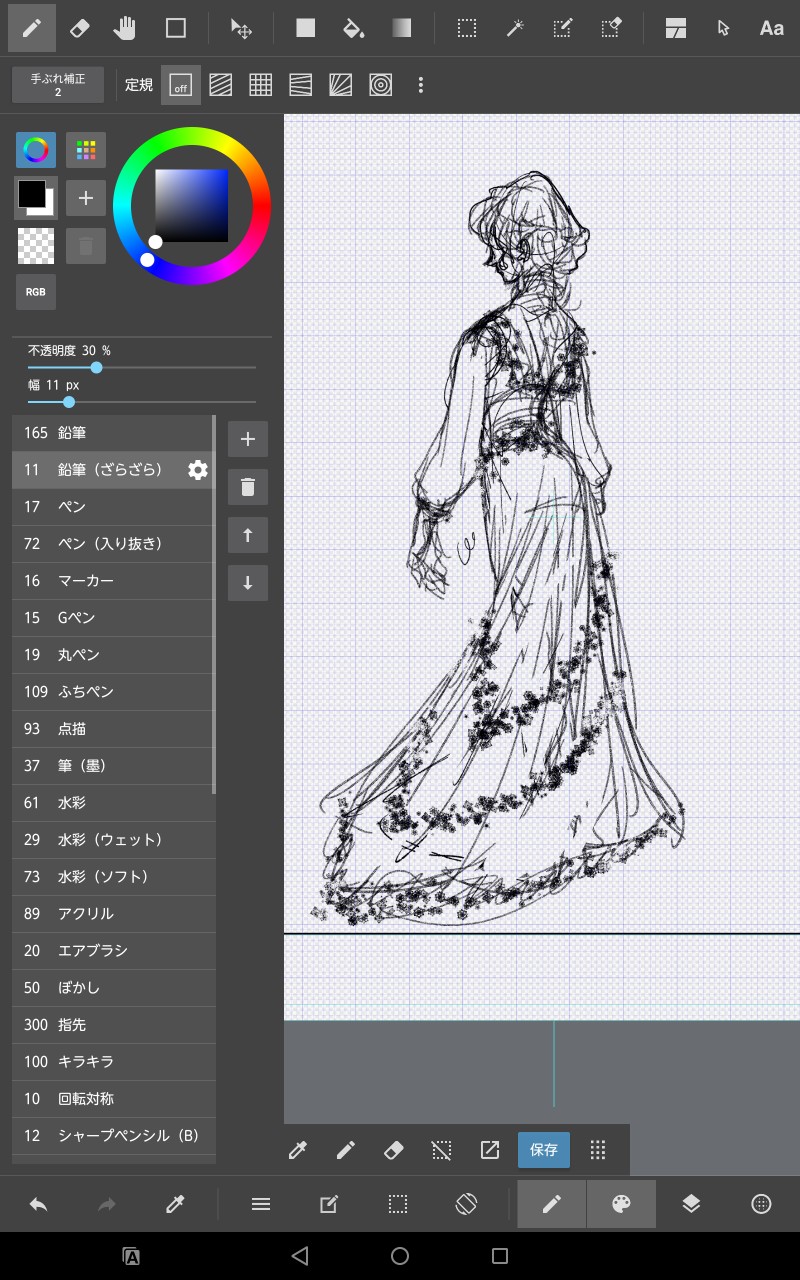
Task: Select the eraser tool in top toolbar
Action: (x=80, y=28)
